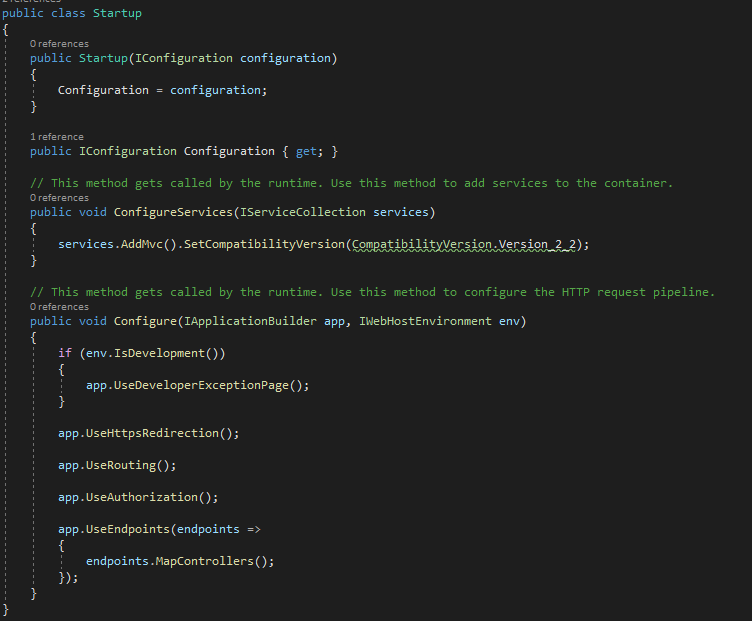This screenshot has width=752, height=621.
Task: Click the 'UseRouting' method call
Action: pyautogui.click(x=121, y=466)
